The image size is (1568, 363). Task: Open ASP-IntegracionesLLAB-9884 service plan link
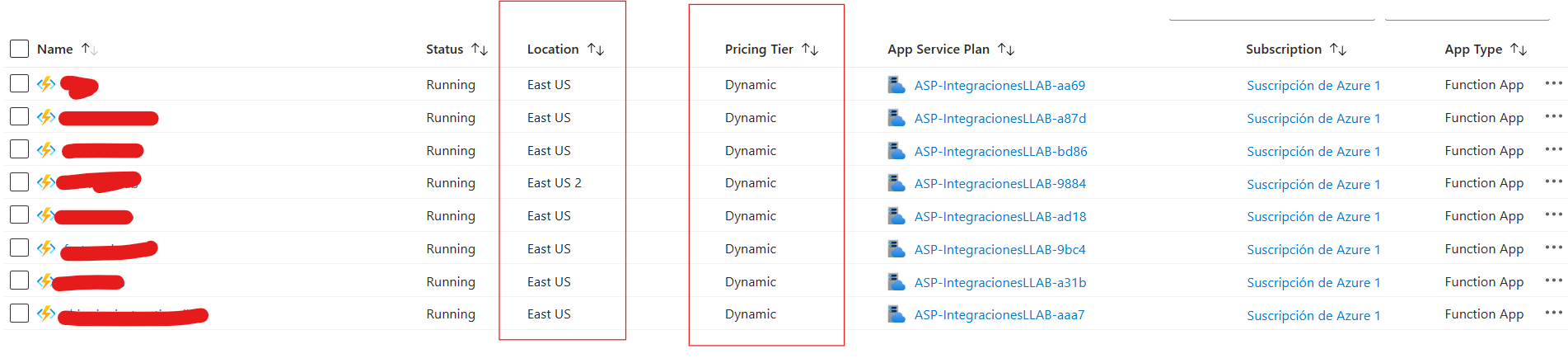coord(1000,183)
